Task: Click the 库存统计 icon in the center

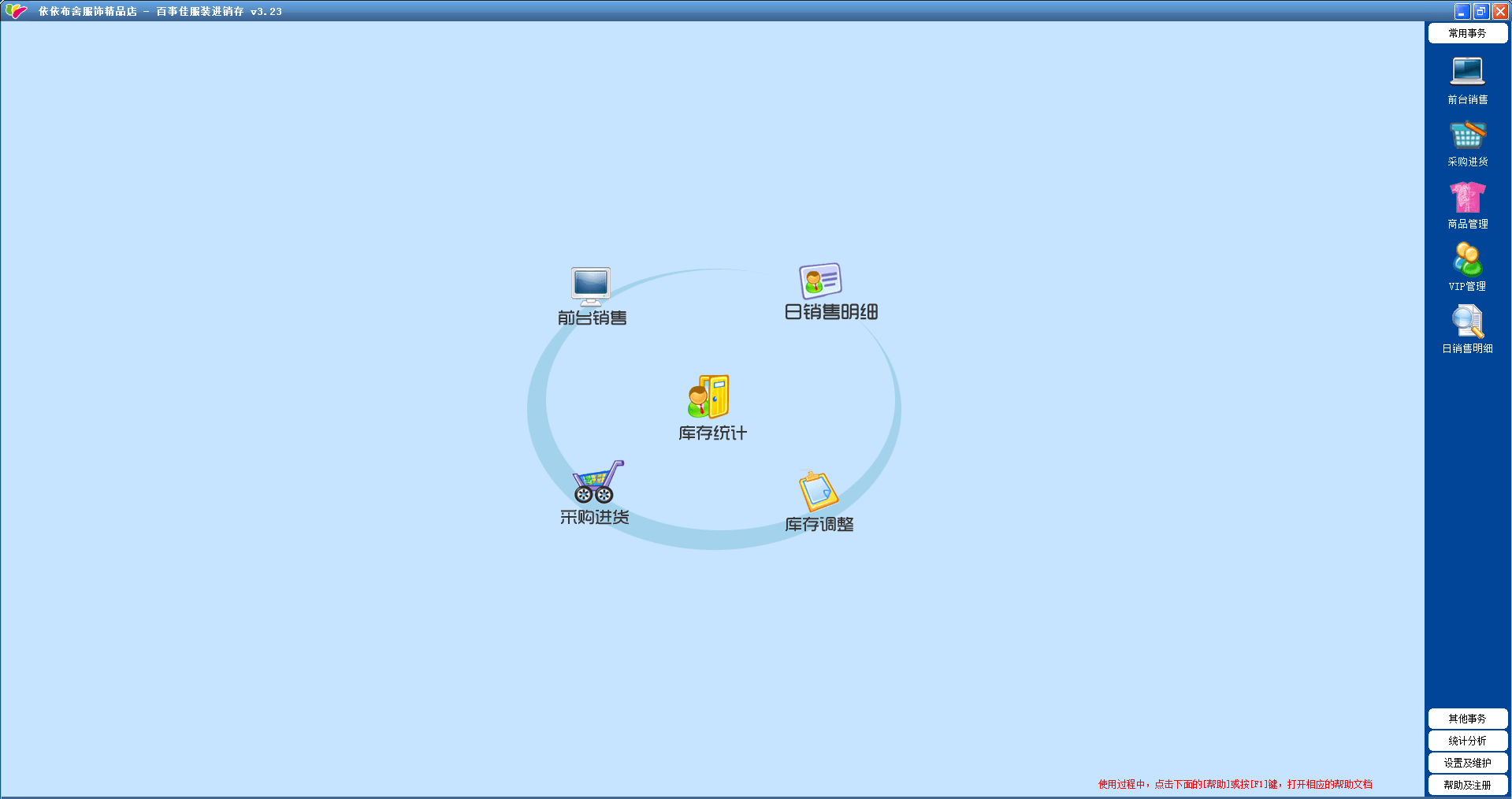Action: pyautogui.click(x=708, y=396)
